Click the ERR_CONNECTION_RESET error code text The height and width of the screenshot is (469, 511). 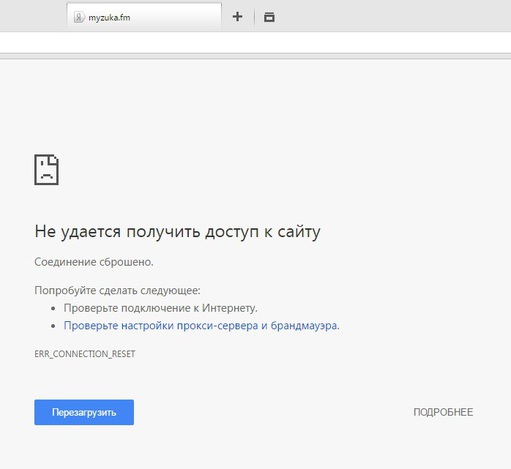[x=85, y=354]
